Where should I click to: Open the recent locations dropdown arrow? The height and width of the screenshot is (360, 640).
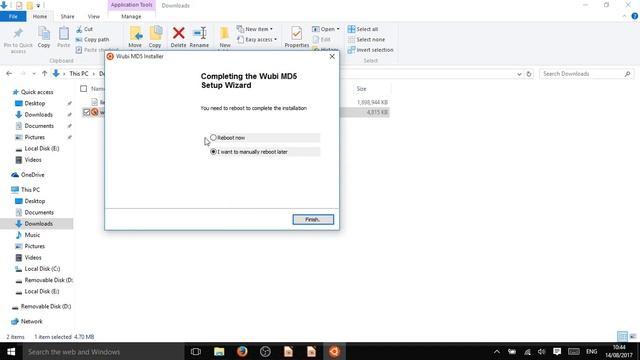pyautogui.click(x=34, y=74)
